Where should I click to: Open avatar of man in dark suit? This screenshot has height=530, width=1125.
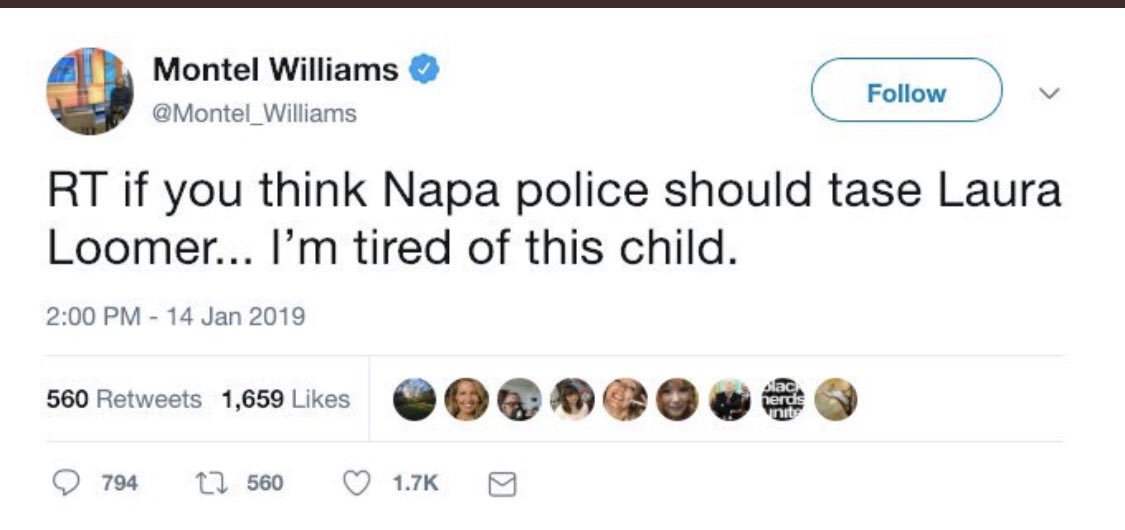729,400
